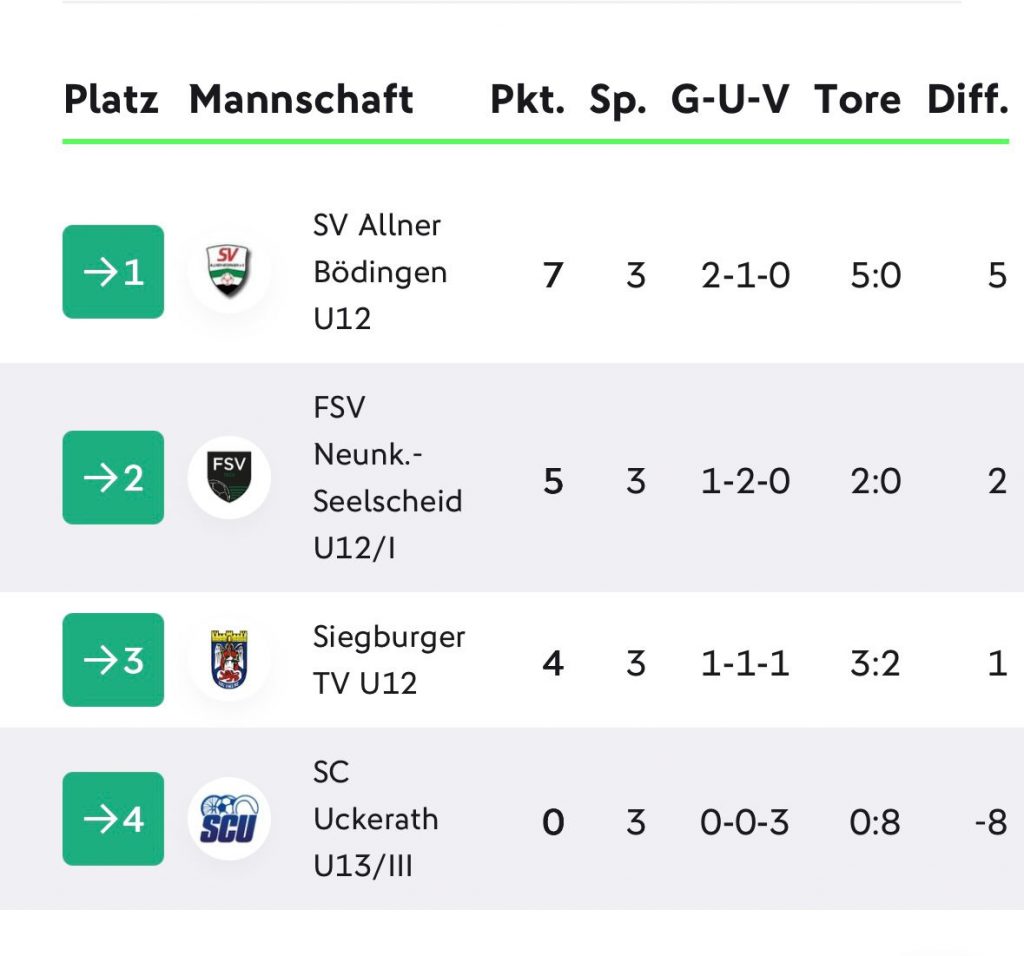Click the SV Allner Bödingen club crest
Screen dimensions: 1024x956
(229, 271)
